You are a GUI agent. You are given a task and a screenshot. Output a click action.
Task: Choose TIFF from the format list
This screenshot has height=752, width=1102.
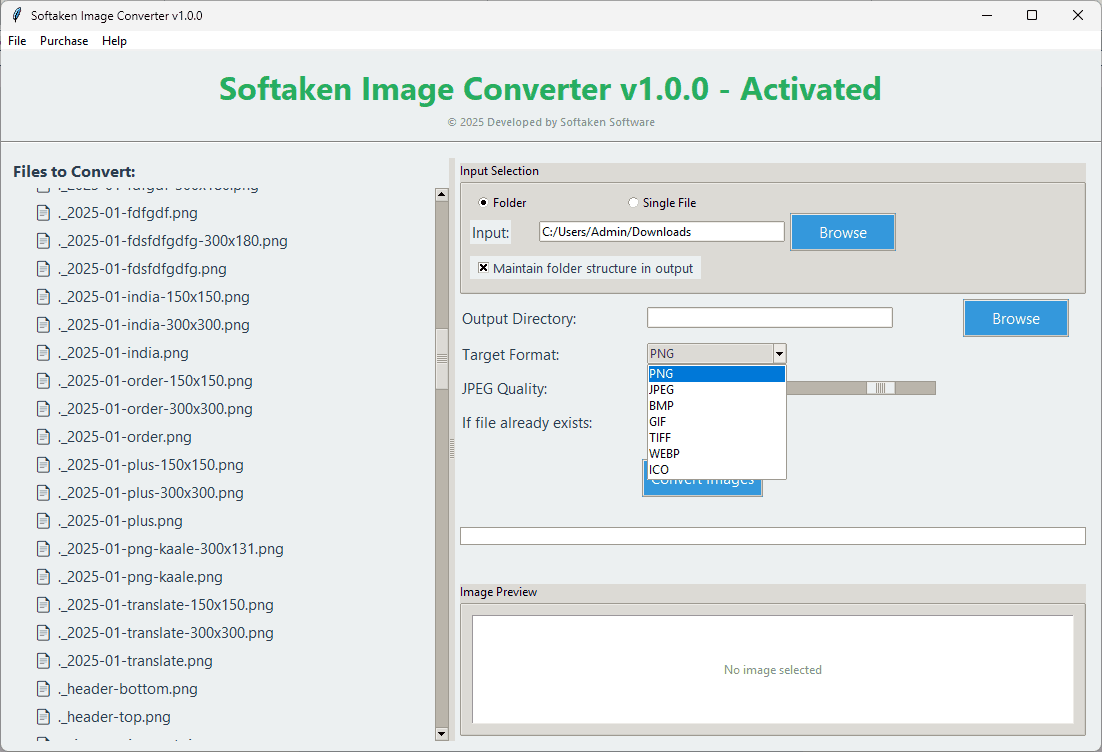pos(716,438)
